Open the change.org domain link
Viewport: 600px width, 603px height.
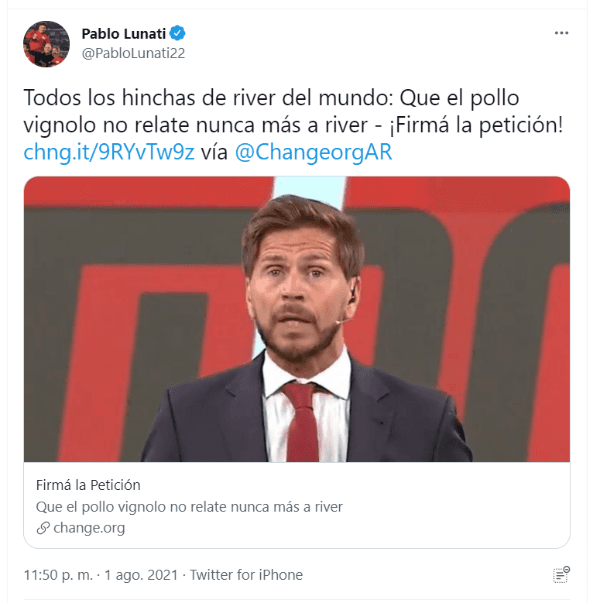pos(89,528)
